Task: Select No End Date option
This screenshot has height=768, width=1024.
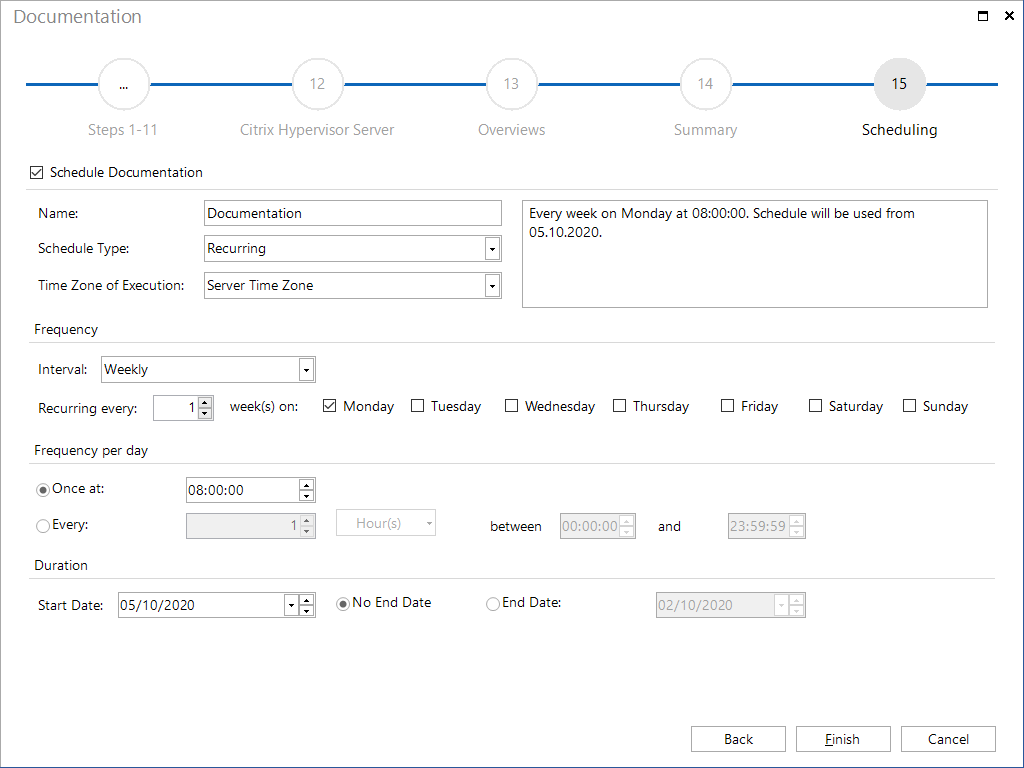Action: 343,604
